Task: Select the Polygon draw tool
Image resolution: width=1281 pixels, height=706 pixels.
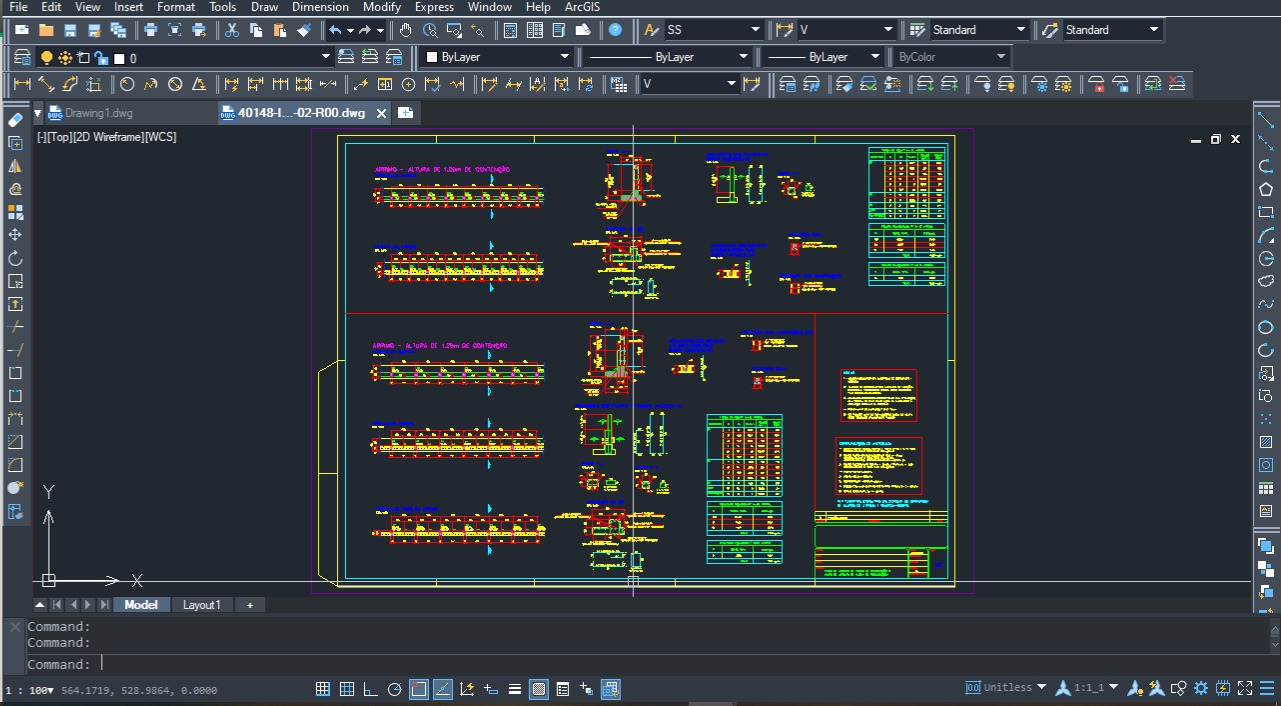Action: click(1267, 188)
